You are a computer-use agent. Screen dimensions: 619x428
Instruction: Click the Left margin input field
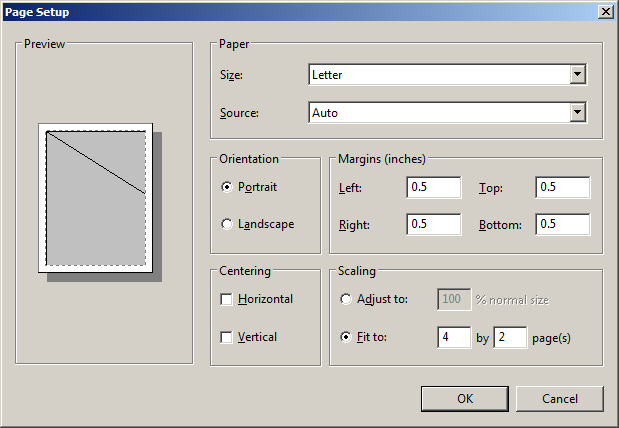(433, 187)
